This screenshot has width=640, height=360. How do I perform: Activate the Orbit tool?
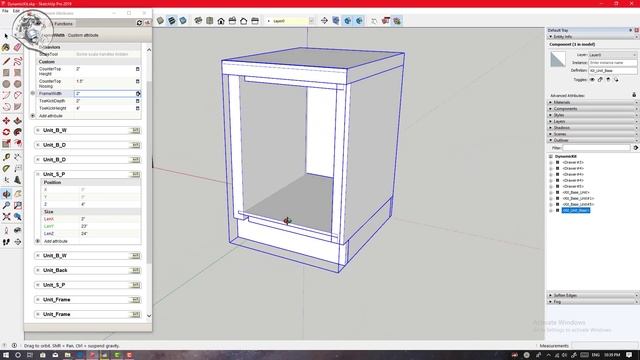(x=6, y=194)
